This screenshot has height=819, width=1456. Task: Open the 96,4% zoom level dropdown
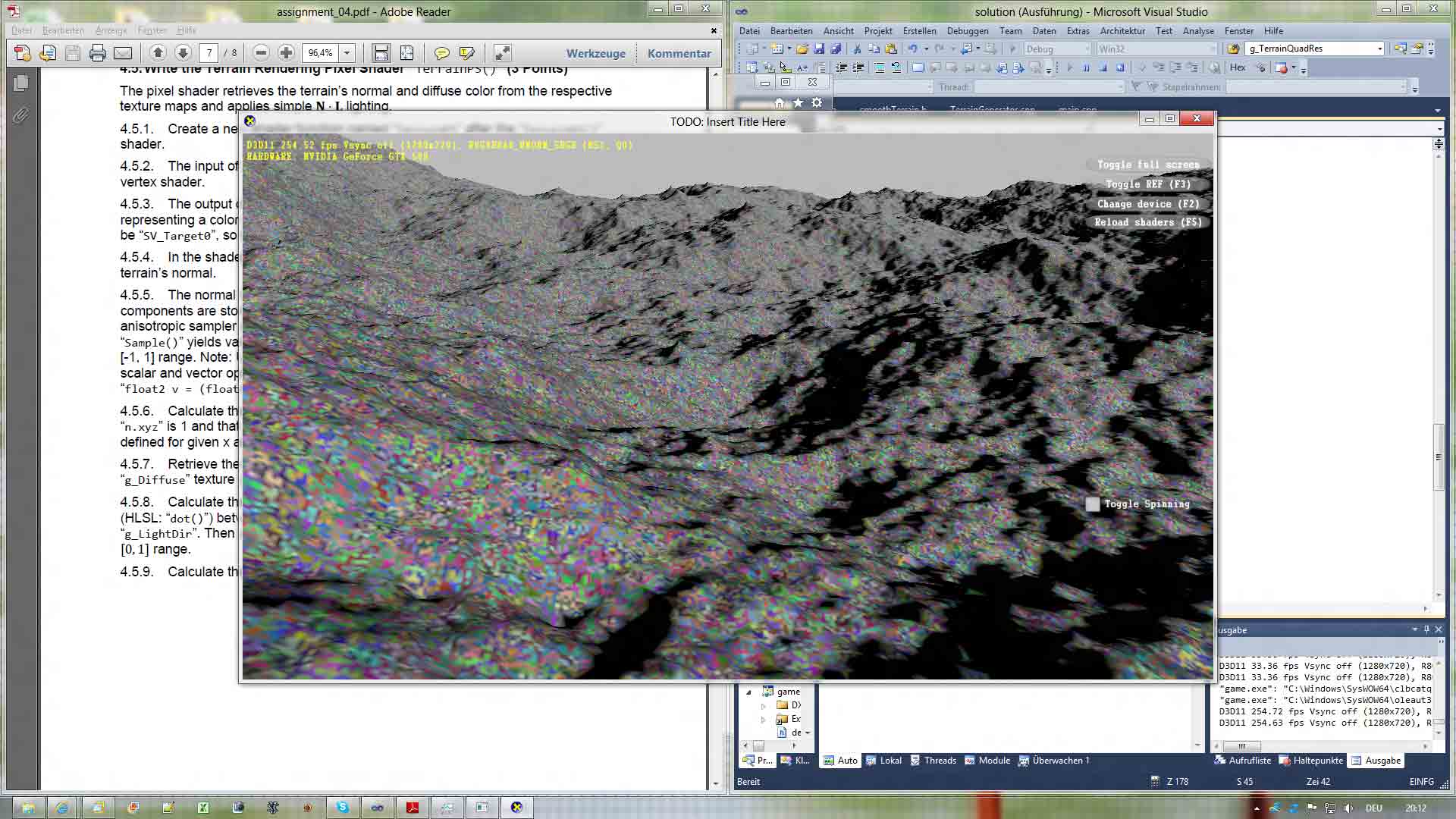pyautogui.click(x=347, y=53)
